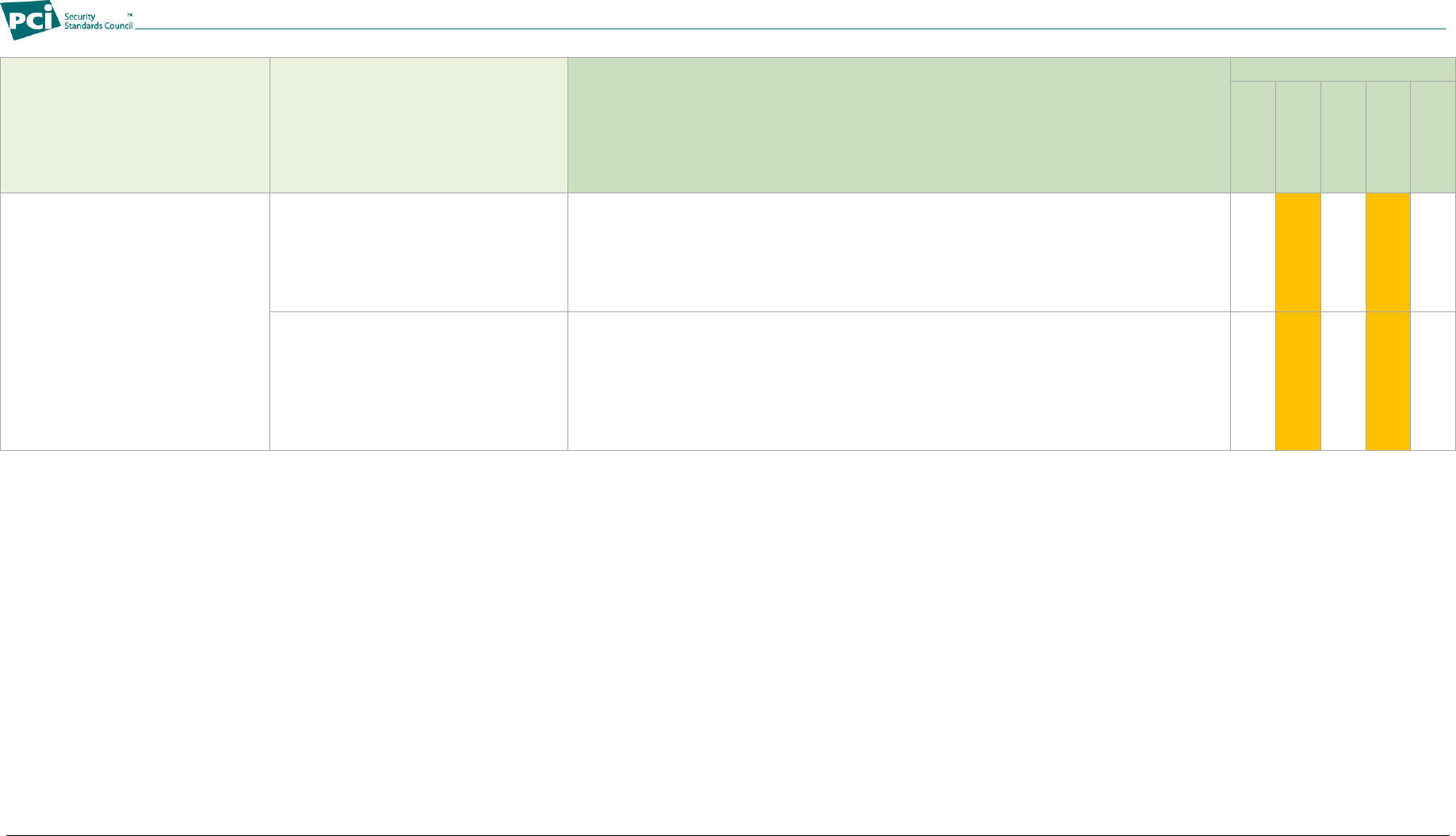Click the middle narrow green sub-header cell
The width and height of the screenshot is (1456, 836).
tap(1343, 137)
